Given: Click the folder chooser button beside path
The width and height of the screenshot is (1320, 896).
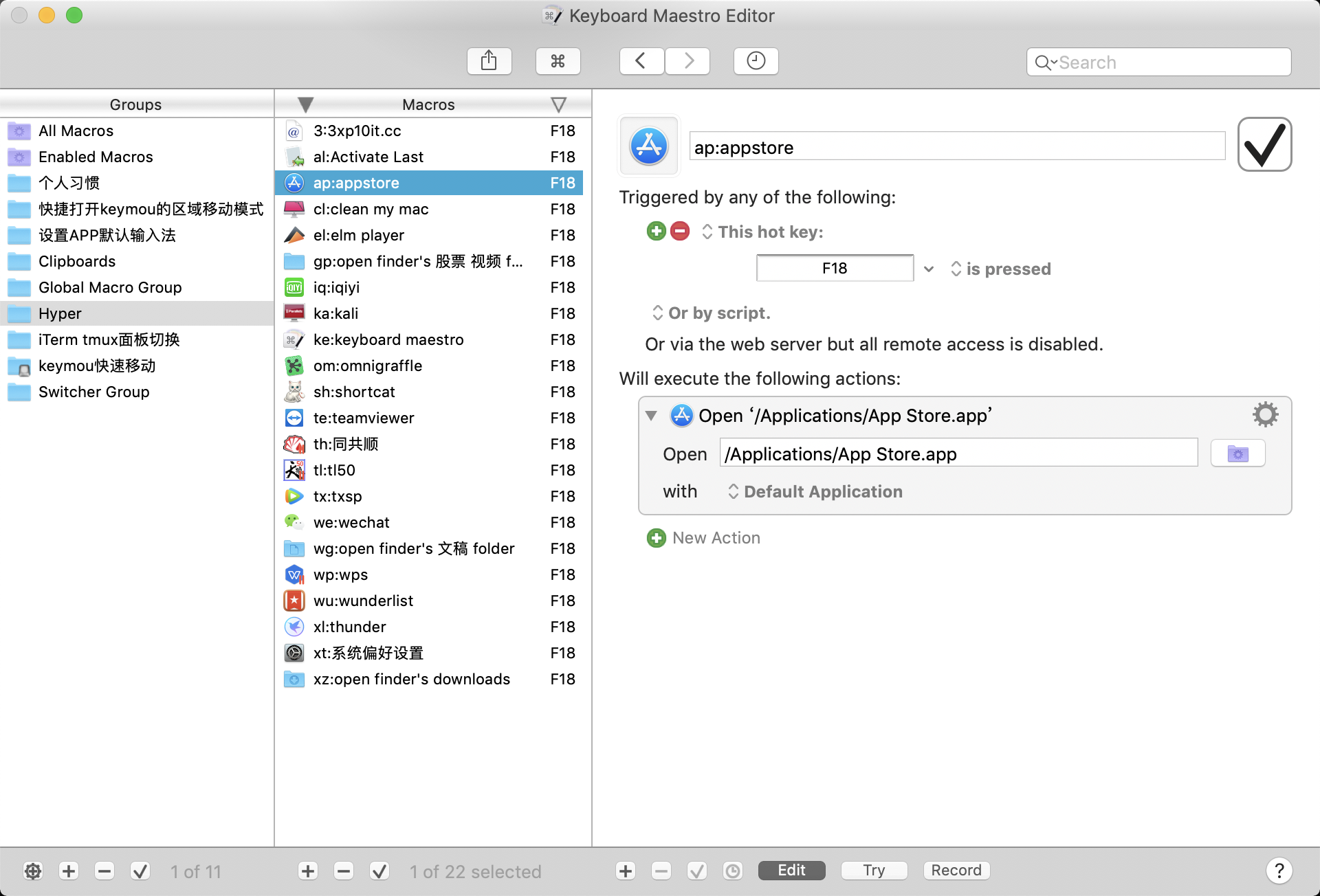Looking at the screenshot, I should 1237,454.
